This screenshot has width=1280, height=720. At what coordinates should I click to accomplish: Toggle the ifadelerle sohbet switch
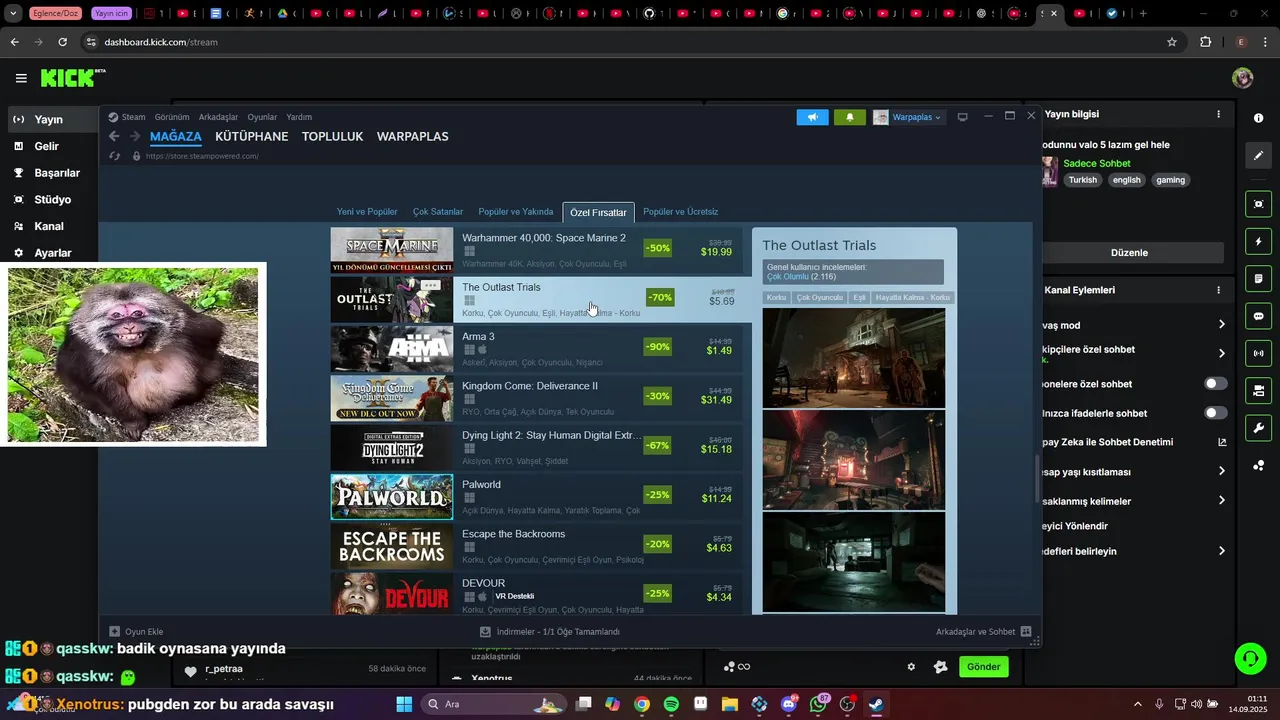pos(1215,413)
